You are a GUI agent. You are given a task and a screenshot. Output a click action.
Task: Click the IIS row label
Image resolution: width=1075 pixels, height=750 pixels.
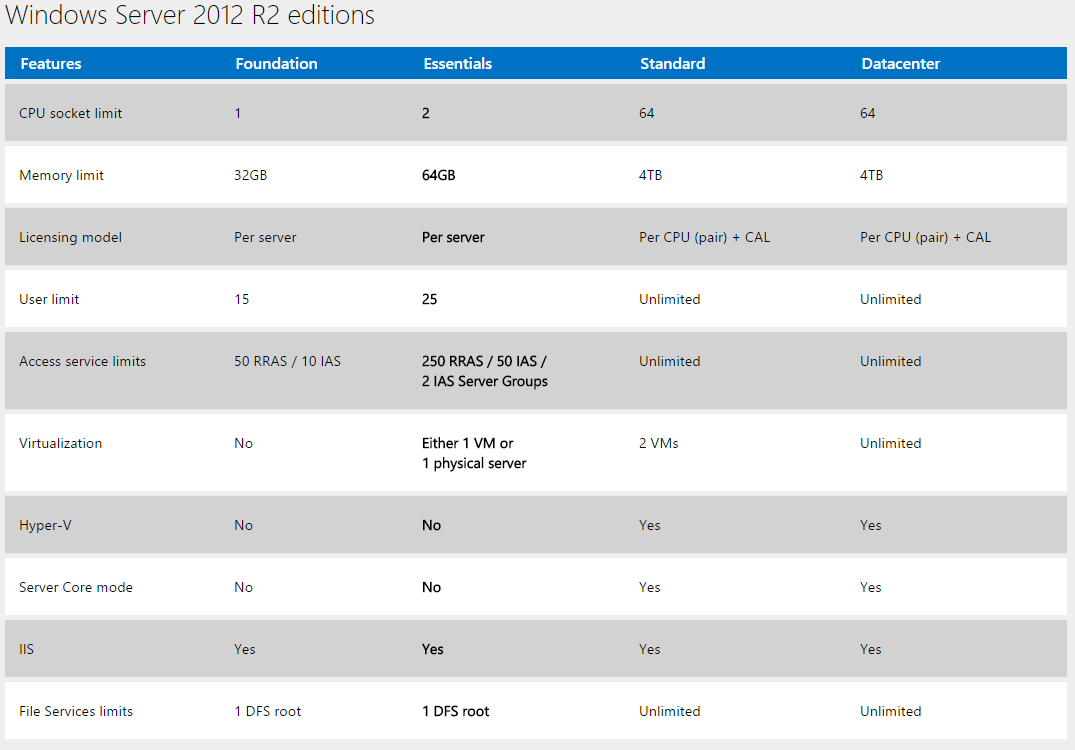click(x=26, y=649)
